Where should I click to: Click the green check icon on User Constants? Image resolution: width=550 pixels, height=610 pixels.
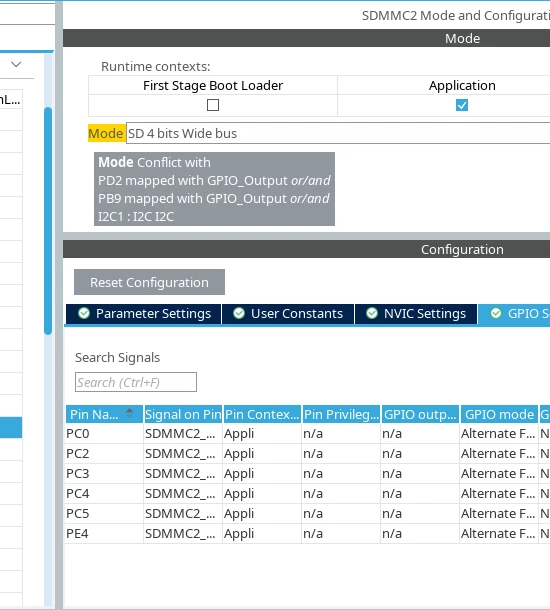point(239,313)
